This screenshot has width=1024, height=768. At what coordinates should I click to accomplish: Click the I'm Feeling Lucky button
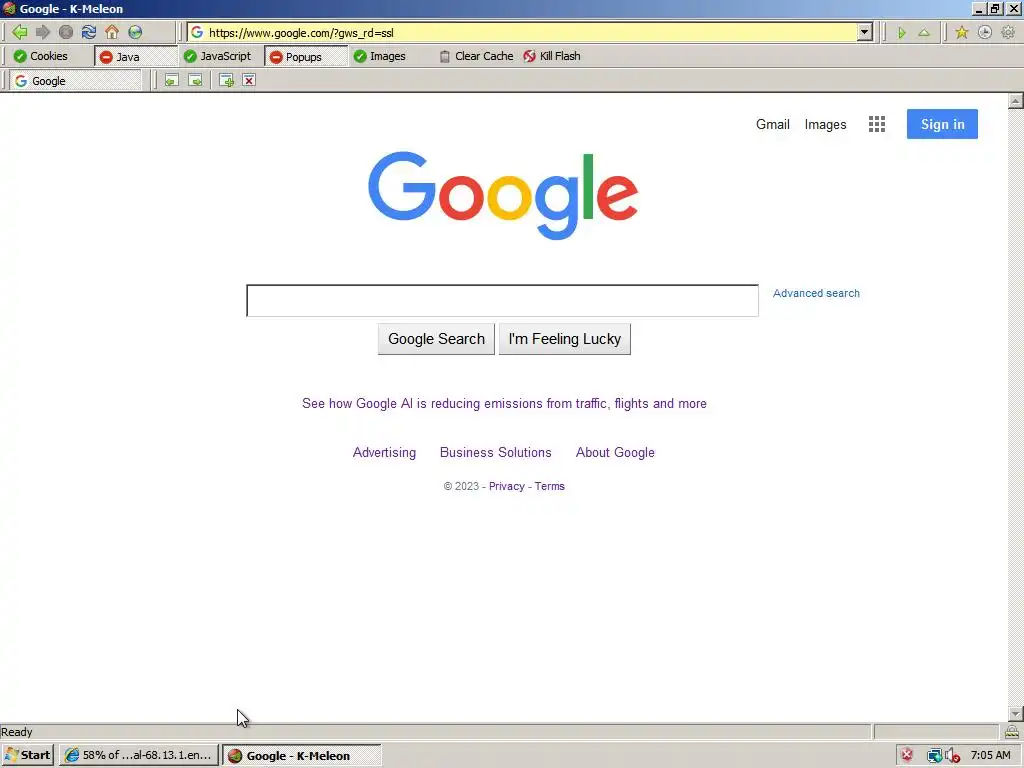pos(565,339)
